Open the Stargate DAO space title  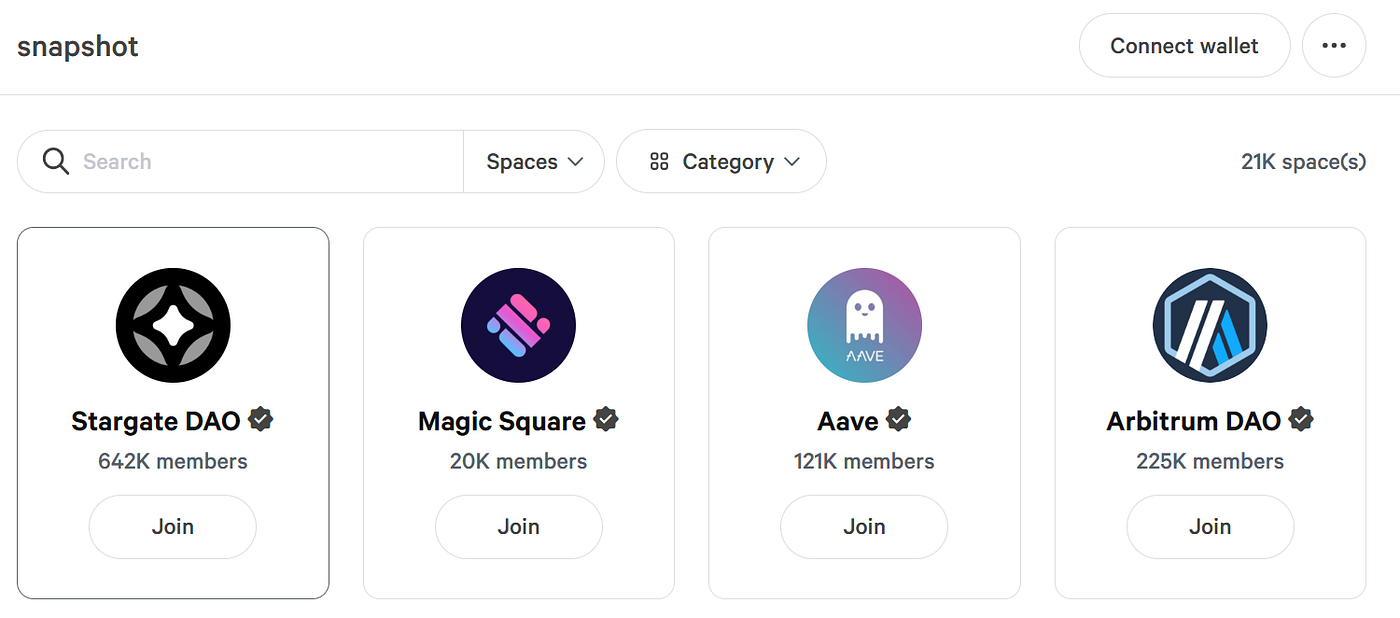pyautogui.click(x=156, y=421)
